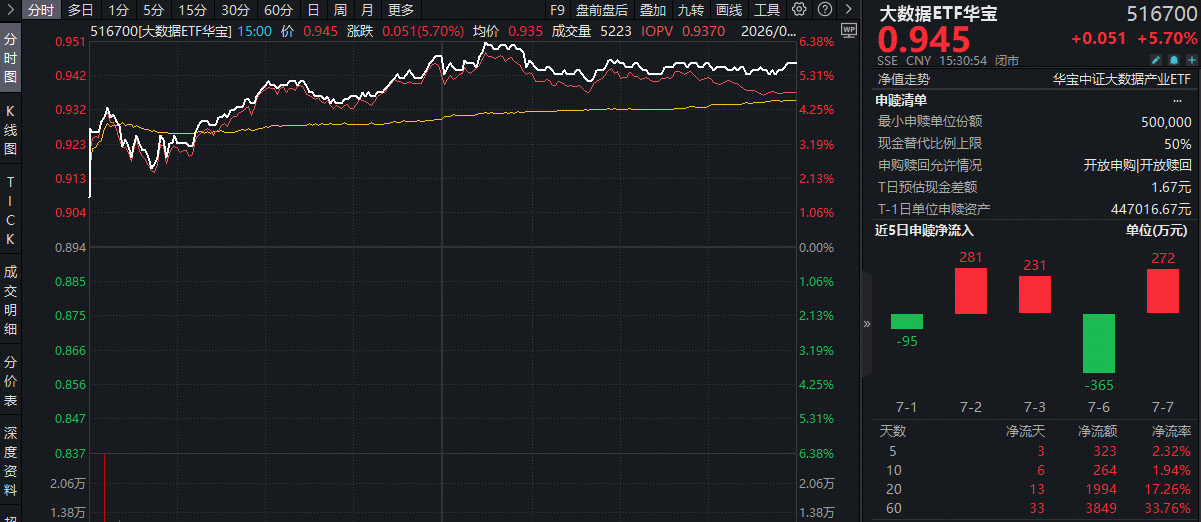
Task: Open the settings gear icon
Action: tap(798, 10)
